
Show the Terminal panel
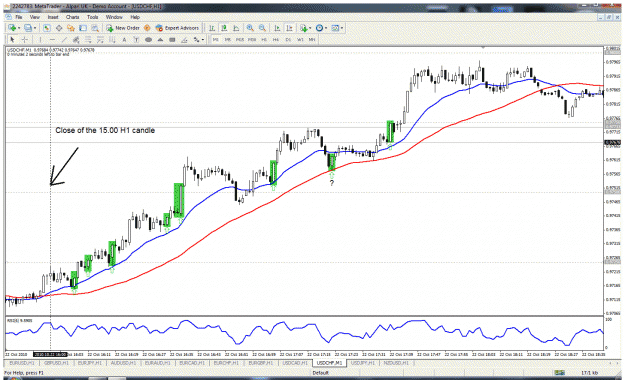tap(83, 28)
